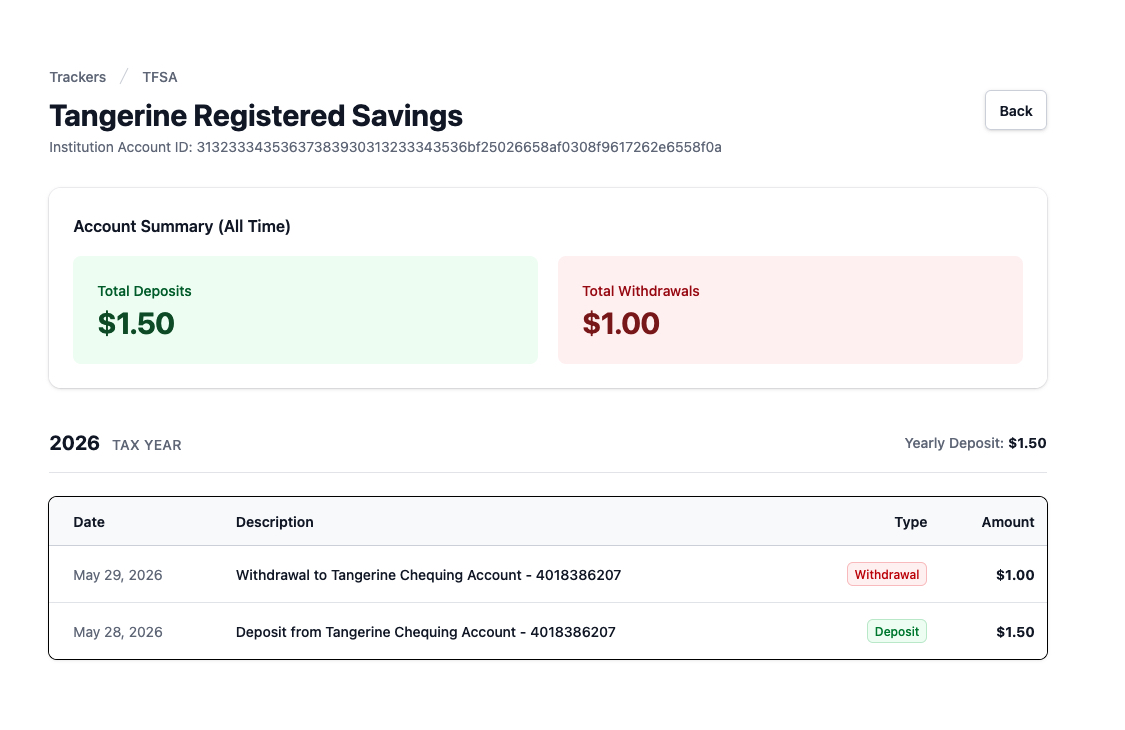This screenshot has width=1125, height=730.
Task: Click the May 28, 2026 date cell
Action: point(118,632)
